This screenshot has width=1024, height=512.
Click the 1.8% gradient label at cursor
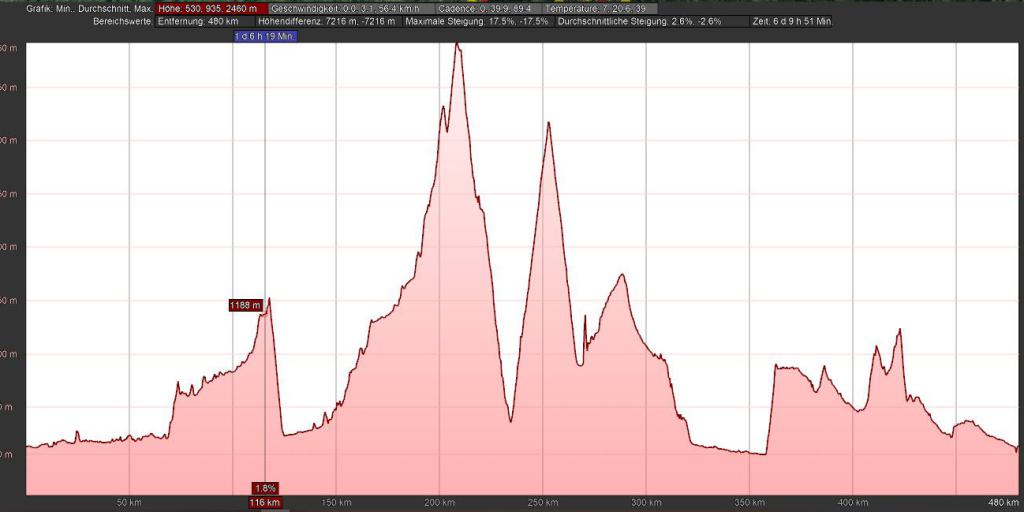(x=265, y=488)
